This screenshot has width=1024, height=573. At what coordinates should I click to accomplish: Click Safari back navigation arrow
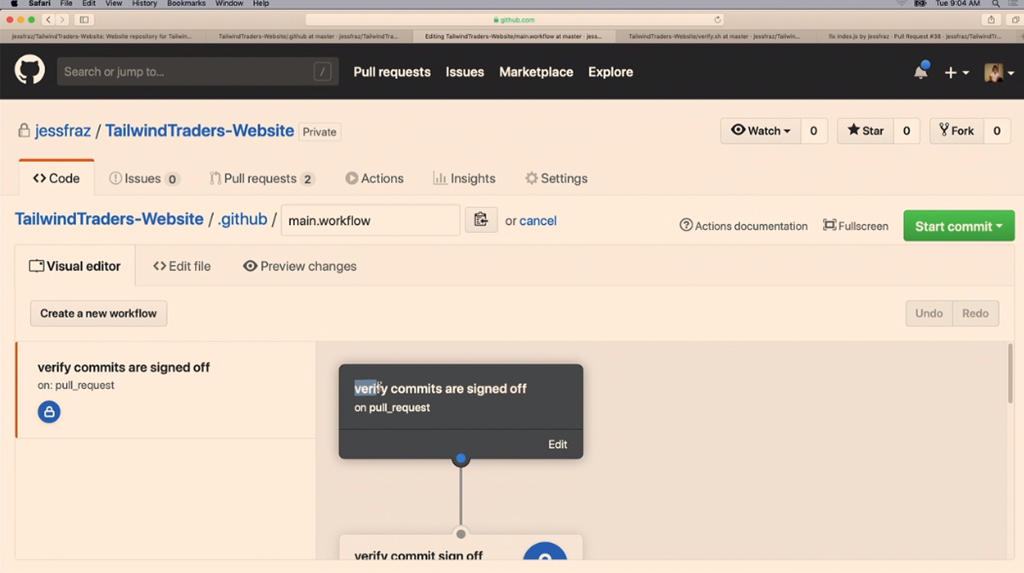[48, 20]
